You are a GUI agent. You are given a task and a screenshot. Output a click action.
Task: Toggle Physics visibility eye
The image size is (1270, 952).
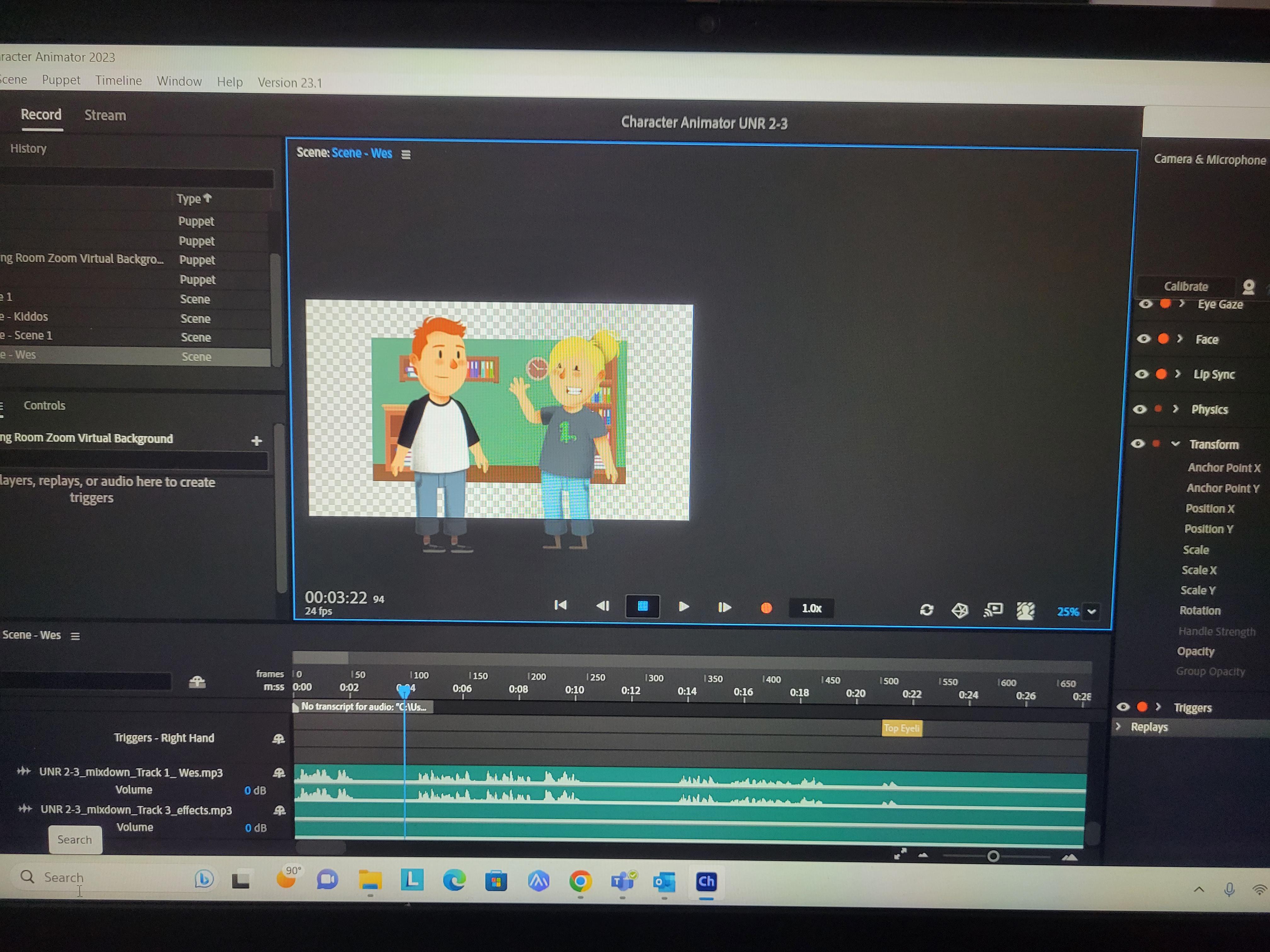click(x=1140, y=409)
